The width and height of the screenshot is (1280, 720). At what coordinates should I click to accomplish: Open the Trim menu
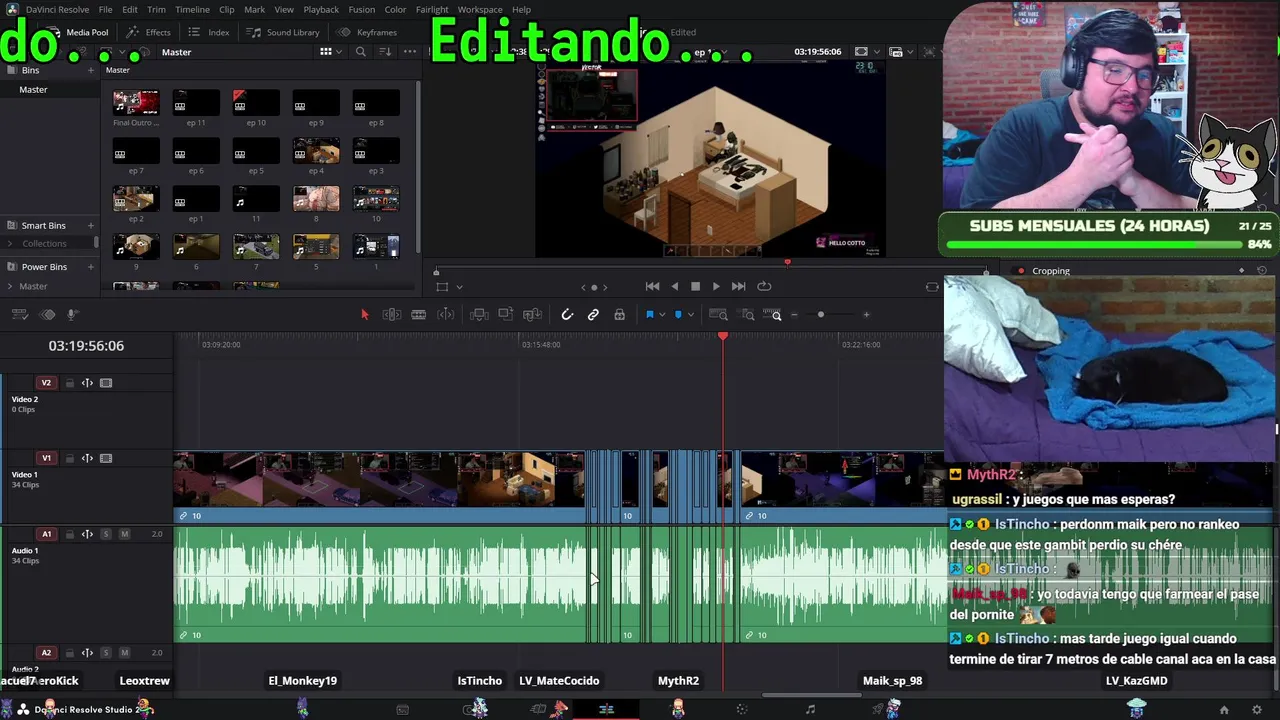coord(156,10)
